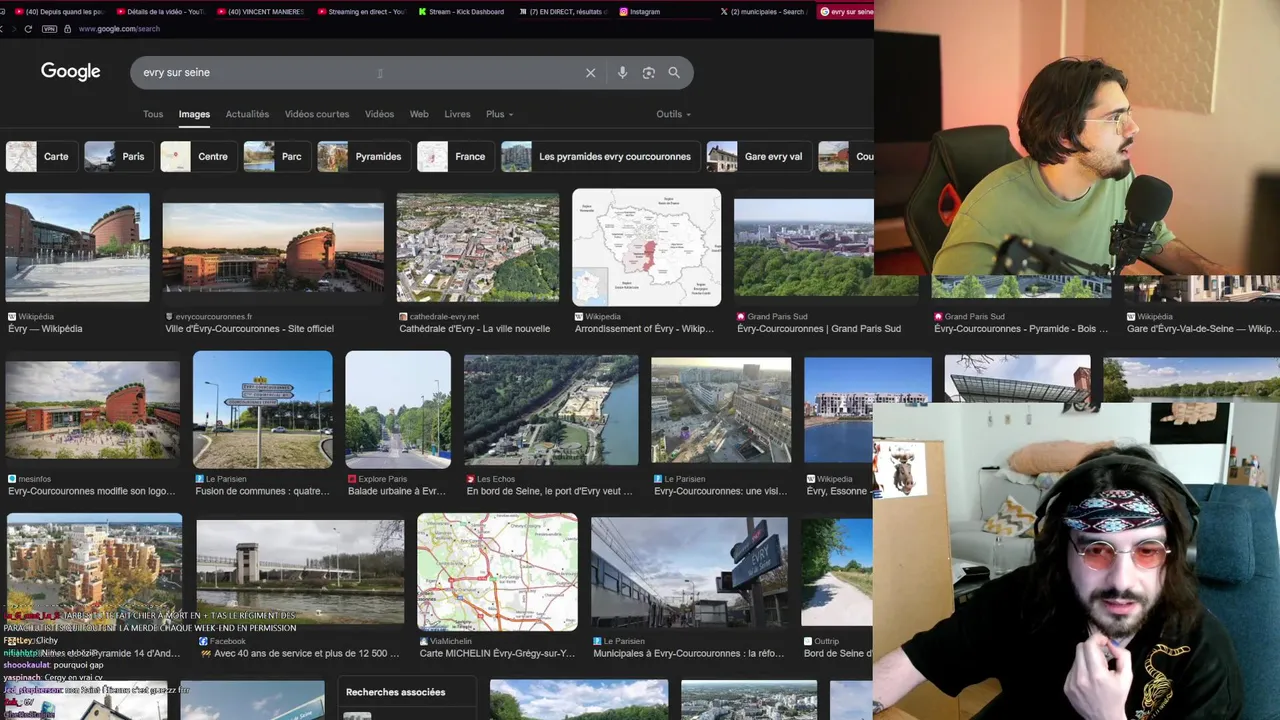Select 'Les pyramides evry courcouronnes' chip

click(600, 156)
